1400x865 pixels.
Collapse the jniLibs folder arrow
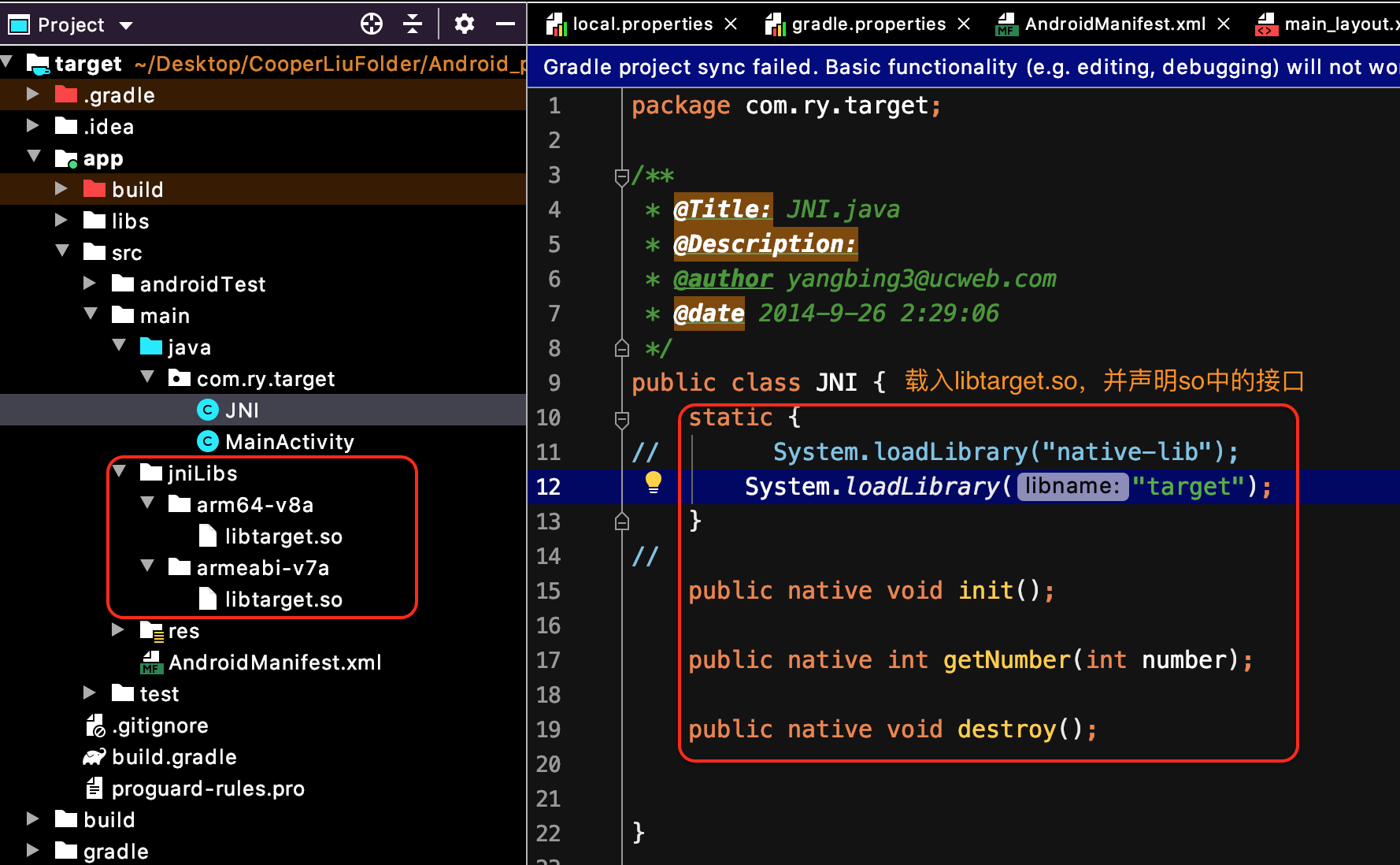tap(119, 471)
